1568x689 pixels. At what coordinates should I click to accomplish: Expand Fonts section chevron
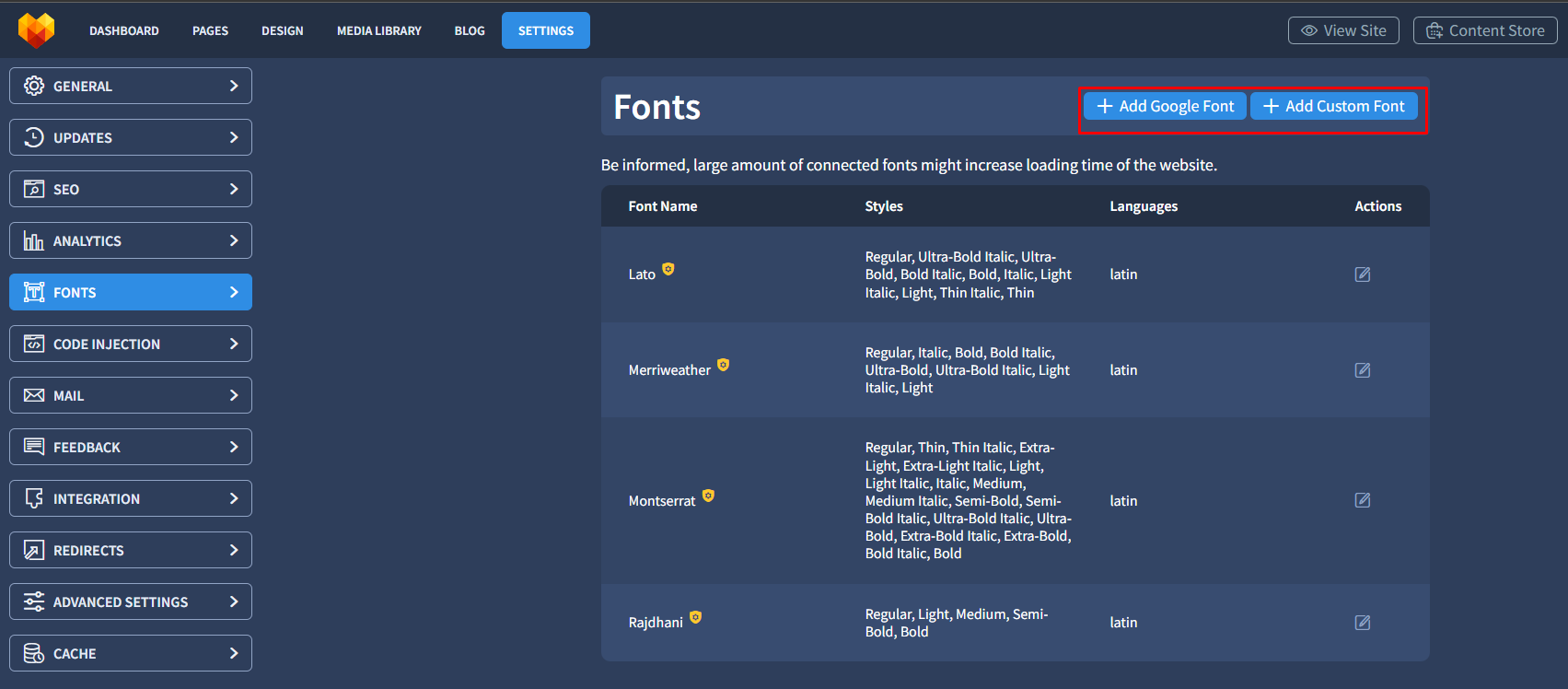(234, 292)
